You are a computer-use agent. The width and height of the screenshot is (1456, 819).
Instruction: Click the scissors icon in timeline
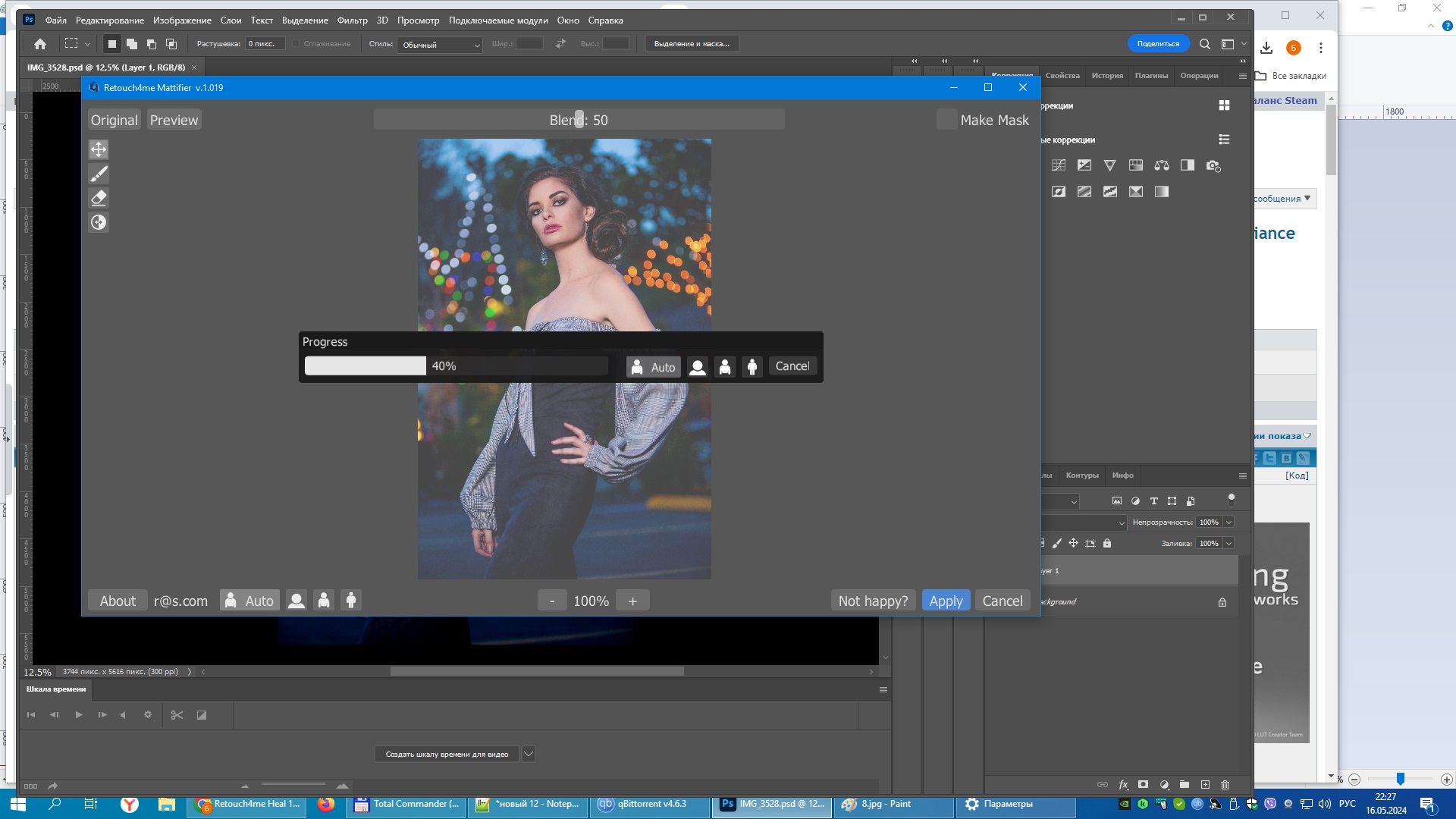tap(177, 715)
